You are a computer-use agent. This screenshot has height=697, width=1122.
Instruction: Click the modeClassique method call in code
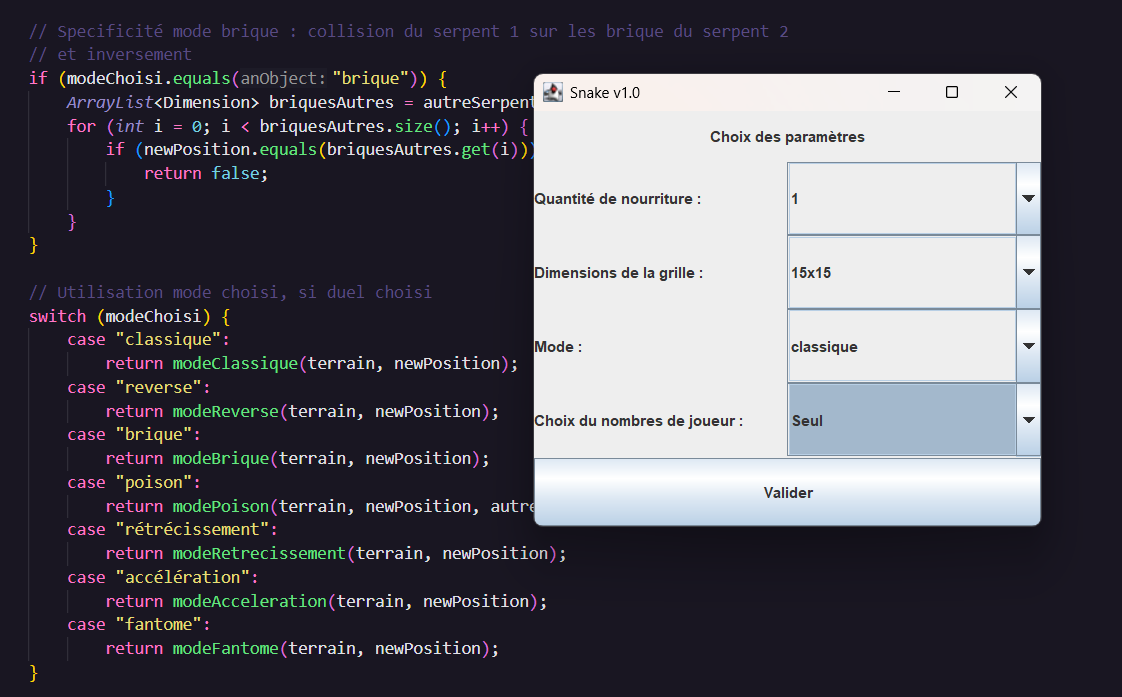pyautogui.click(x=235, y=363)
